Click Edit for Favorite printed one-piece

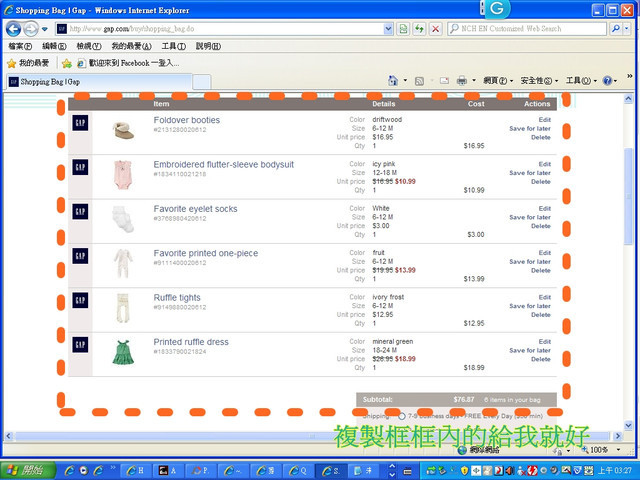(544, 253)
